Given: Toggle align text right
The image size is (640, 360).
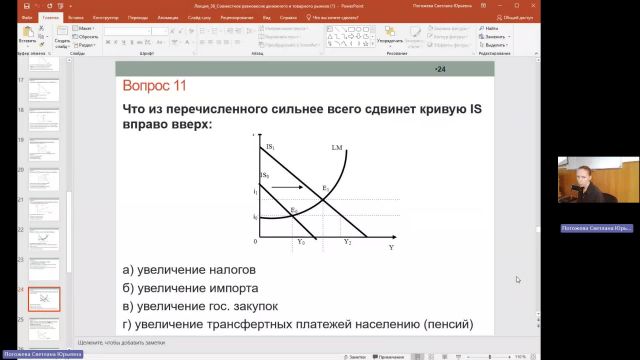Looking at the screenshot, I should click(x=218, y=42).
